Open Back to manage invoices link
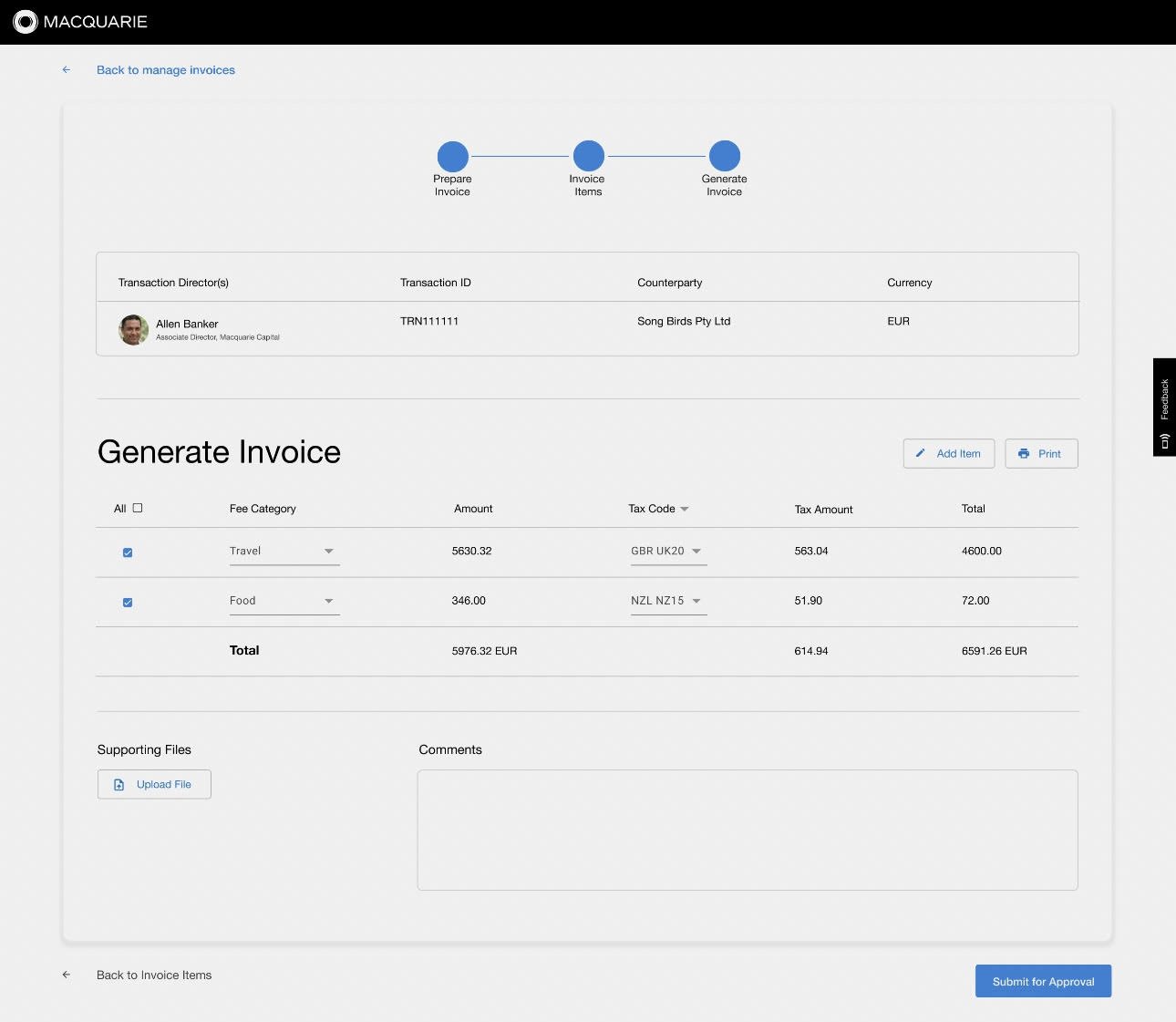Image resolution: width=1176 pixels, height=1022 pixels. [166, 70]
